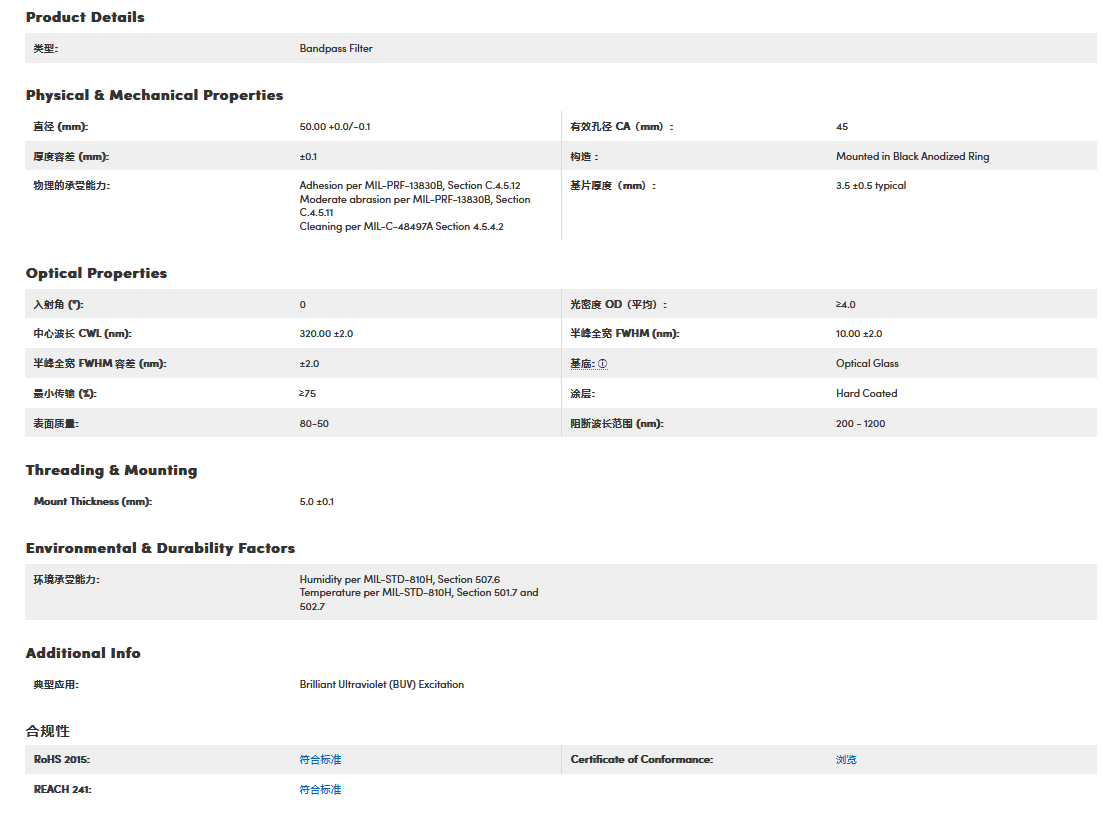Click the 200 - 1200 blocking wavelength range value

pos(860,424)
